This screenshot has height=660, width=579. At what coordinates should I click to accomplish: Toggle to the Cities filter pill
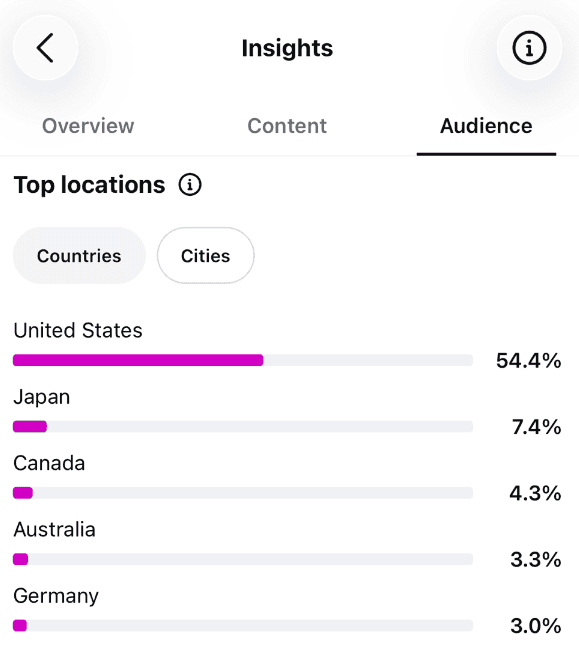click(x=206, y=255)
